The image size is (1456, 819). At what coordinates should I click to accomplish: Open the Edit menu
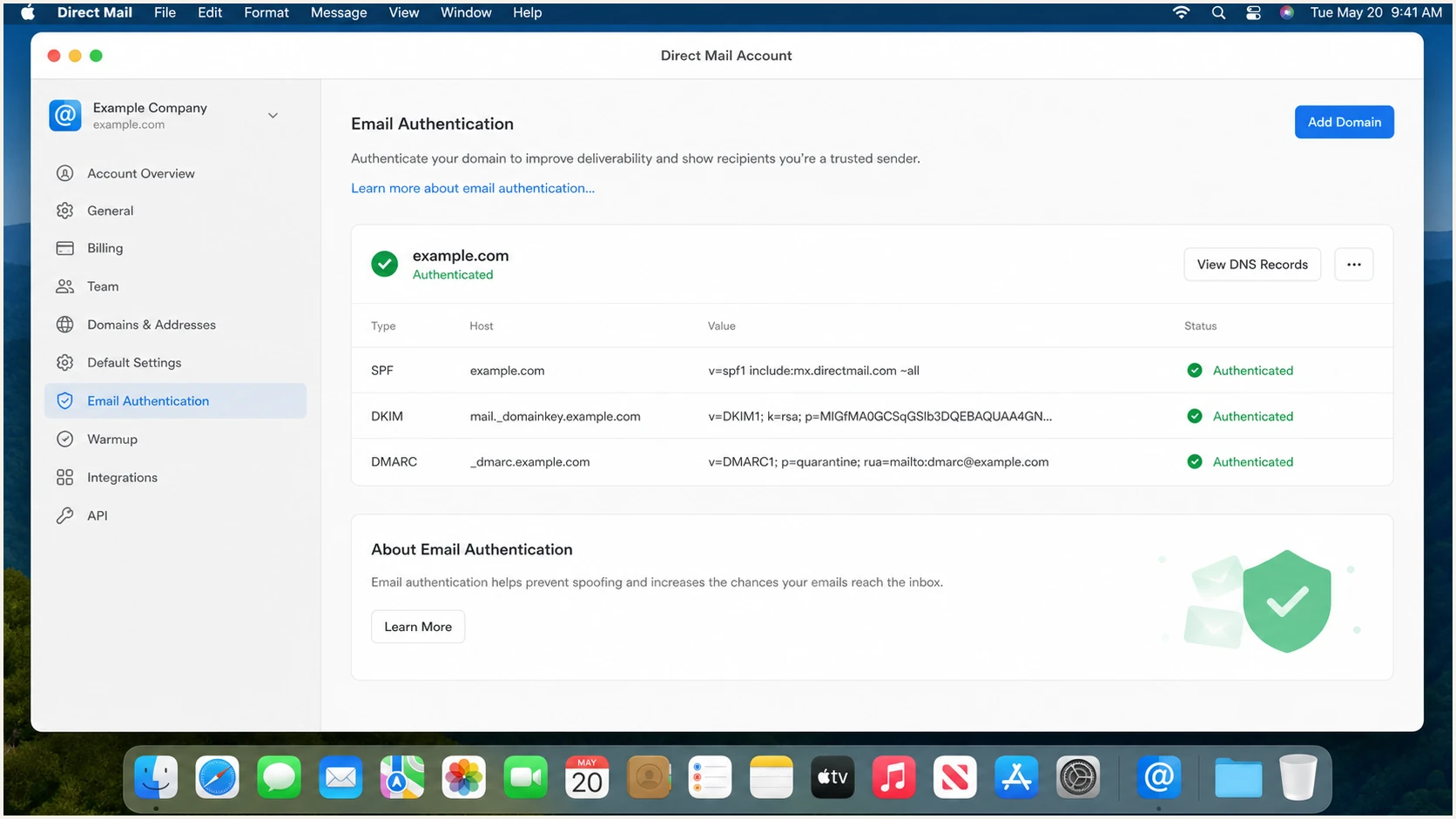click(x=210, y=12)
